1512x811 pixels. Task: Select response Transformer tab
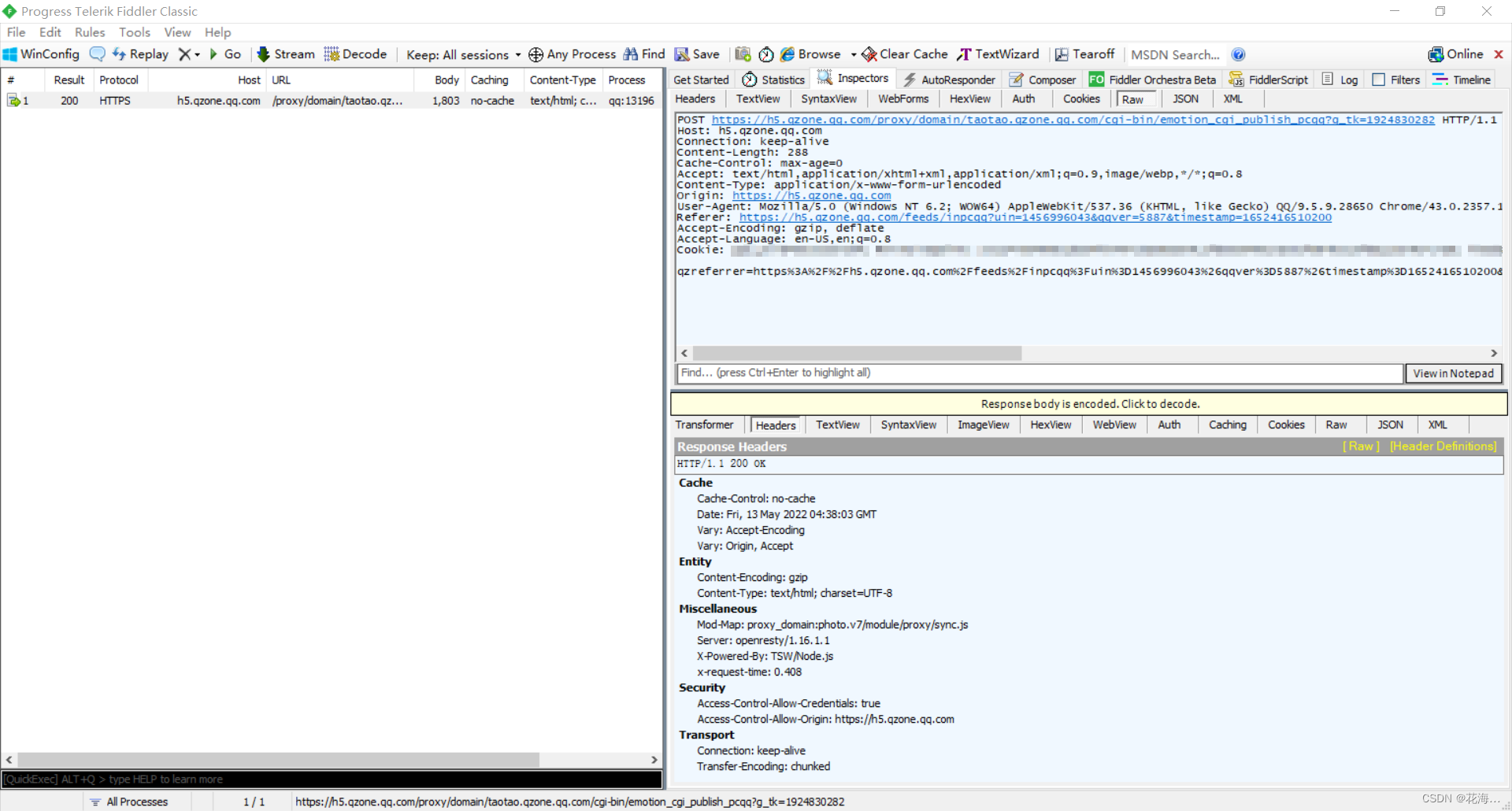click(704, 424)
